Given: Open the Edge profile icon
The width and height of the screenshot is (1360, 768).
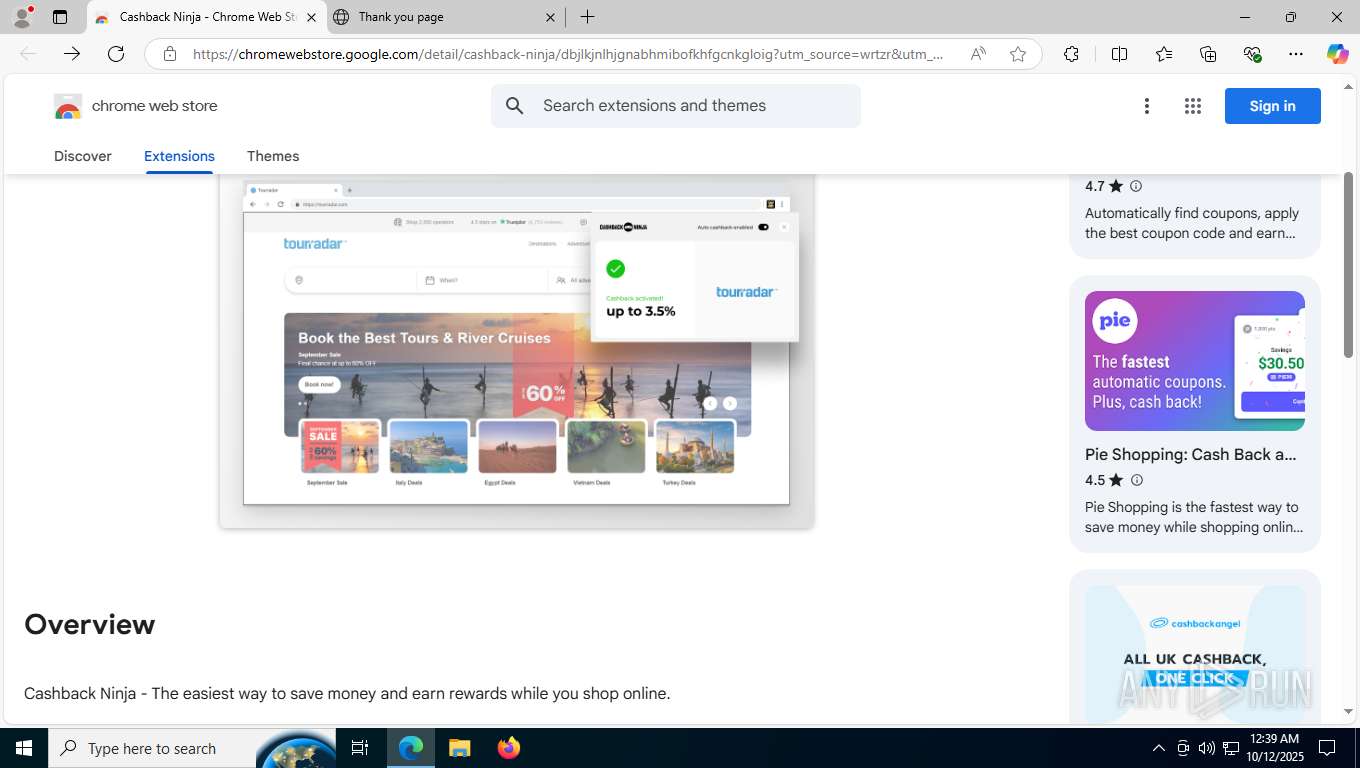Looking at the screenshot, I should tap(22, 17).
